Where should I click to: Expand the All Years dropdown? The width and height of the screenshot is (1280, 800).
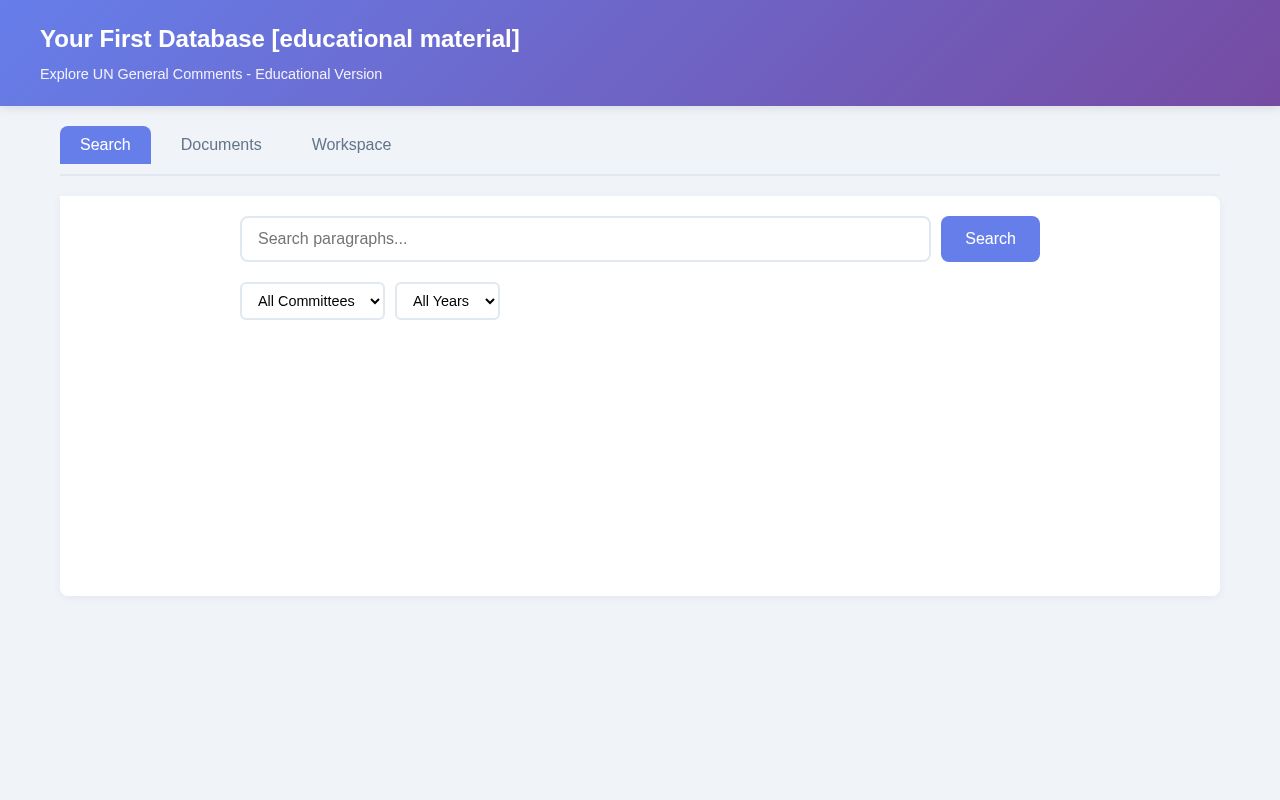(447, 301)
